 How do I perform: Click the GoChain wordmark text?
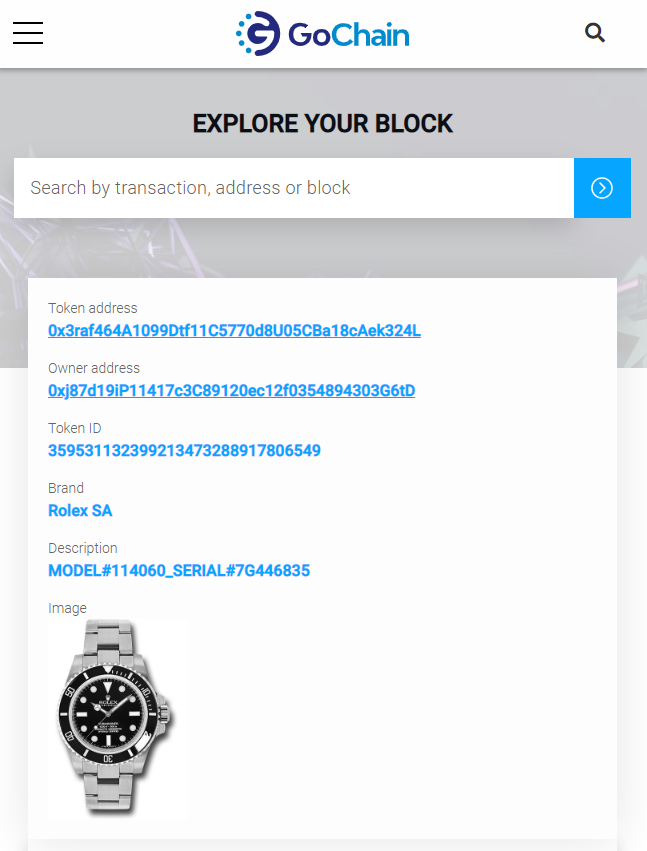pos(348,35)
